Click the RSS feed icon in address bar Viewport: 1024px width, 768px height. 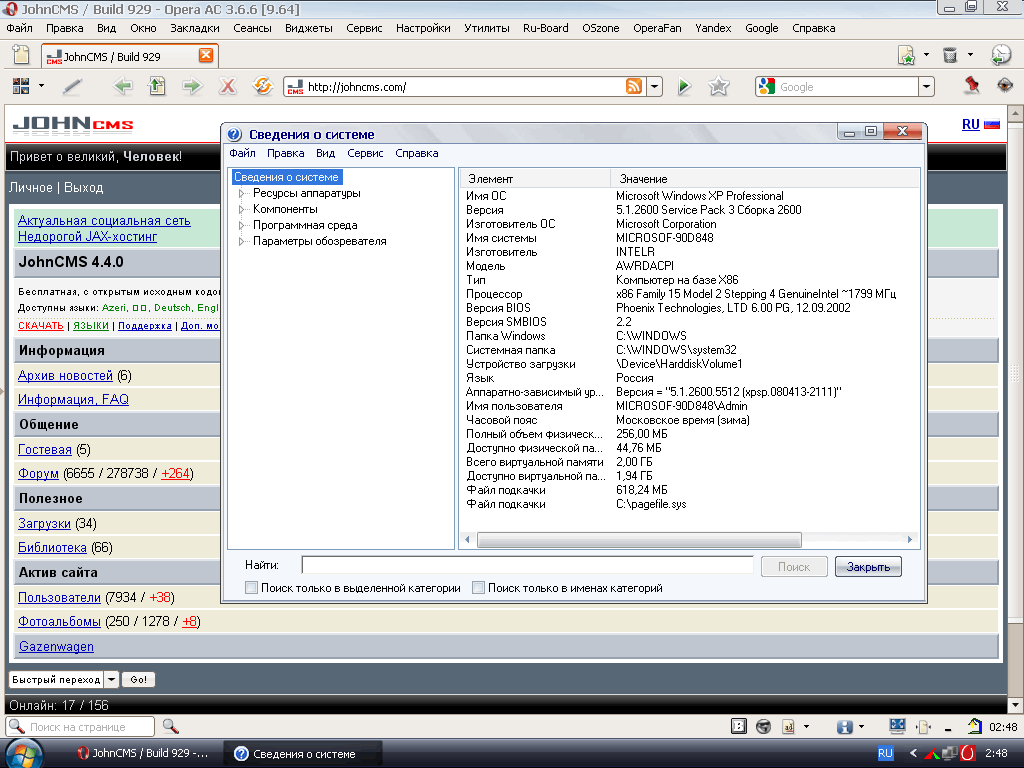634,87
